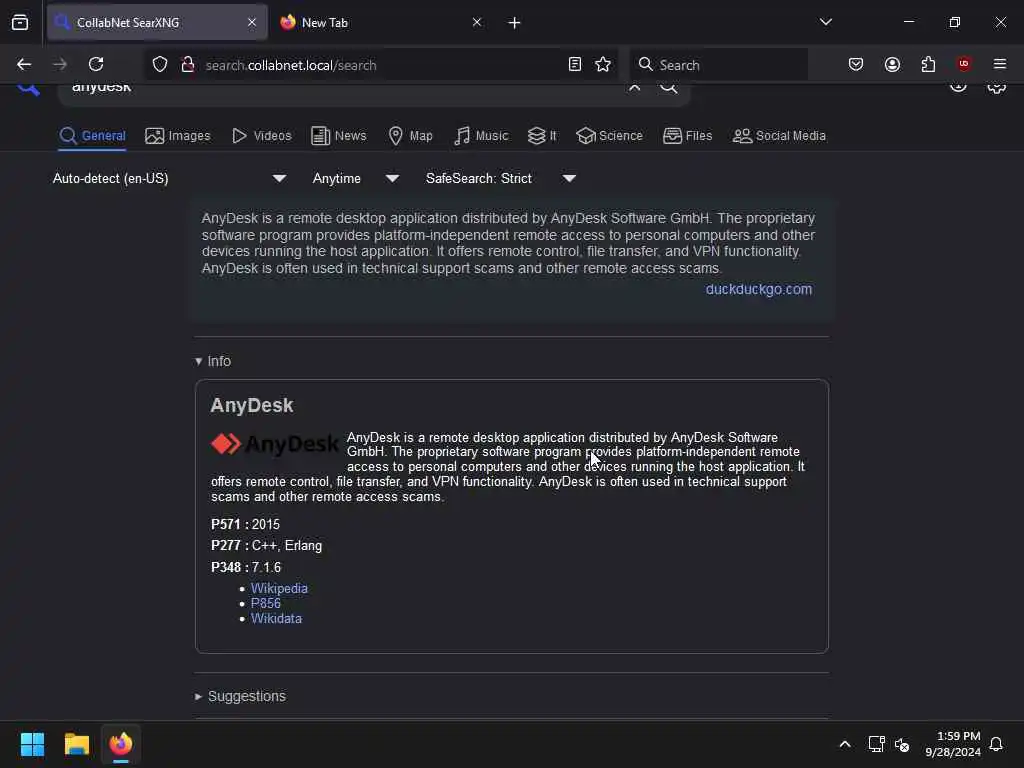This screenshot has width=1024, height=768.
Task: Click the insecure connection padlock icon
Action: point(187,64)
